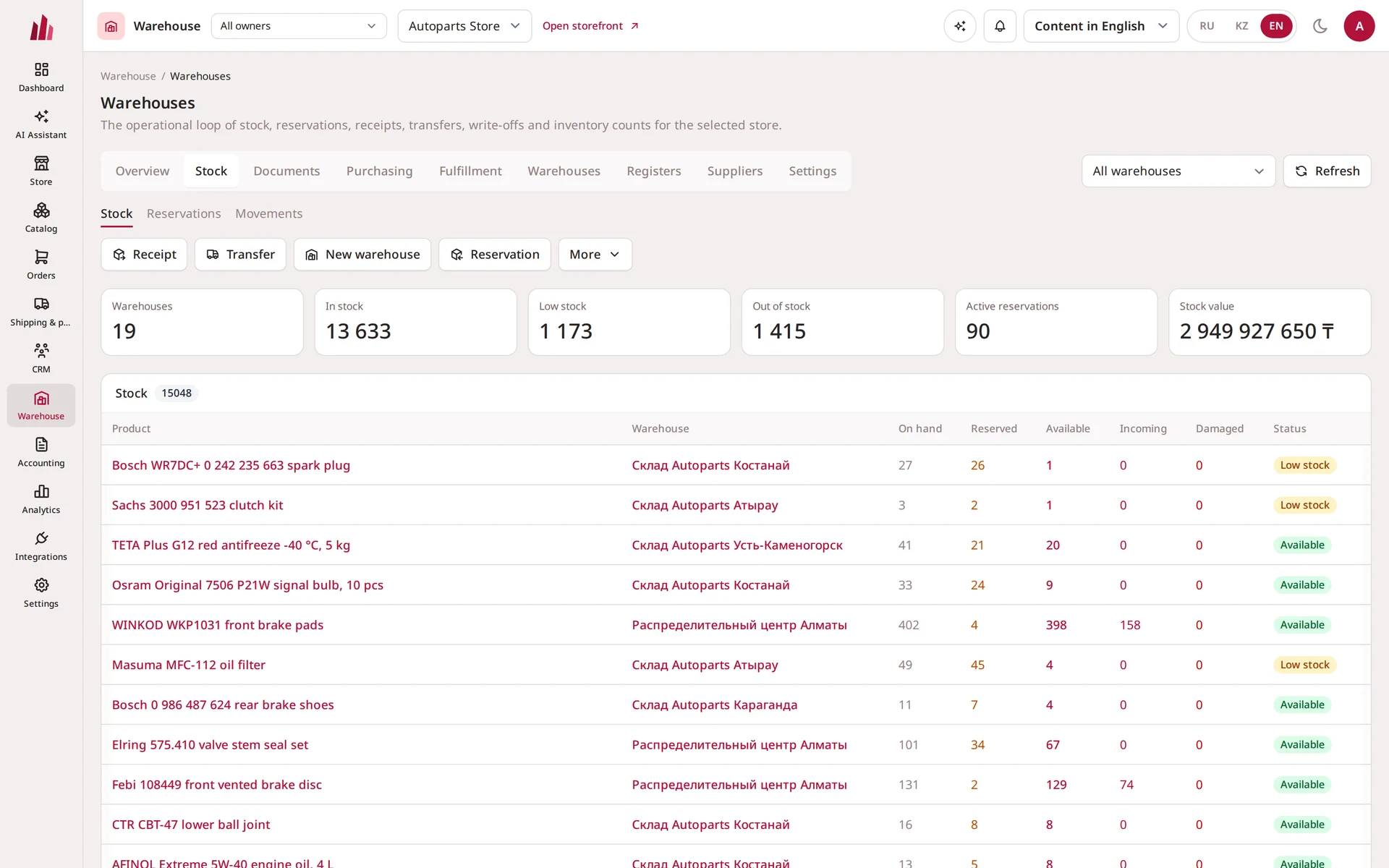Open the Movements sub-tab
Screen dimensions: 1389x868
tap(269, 213)
